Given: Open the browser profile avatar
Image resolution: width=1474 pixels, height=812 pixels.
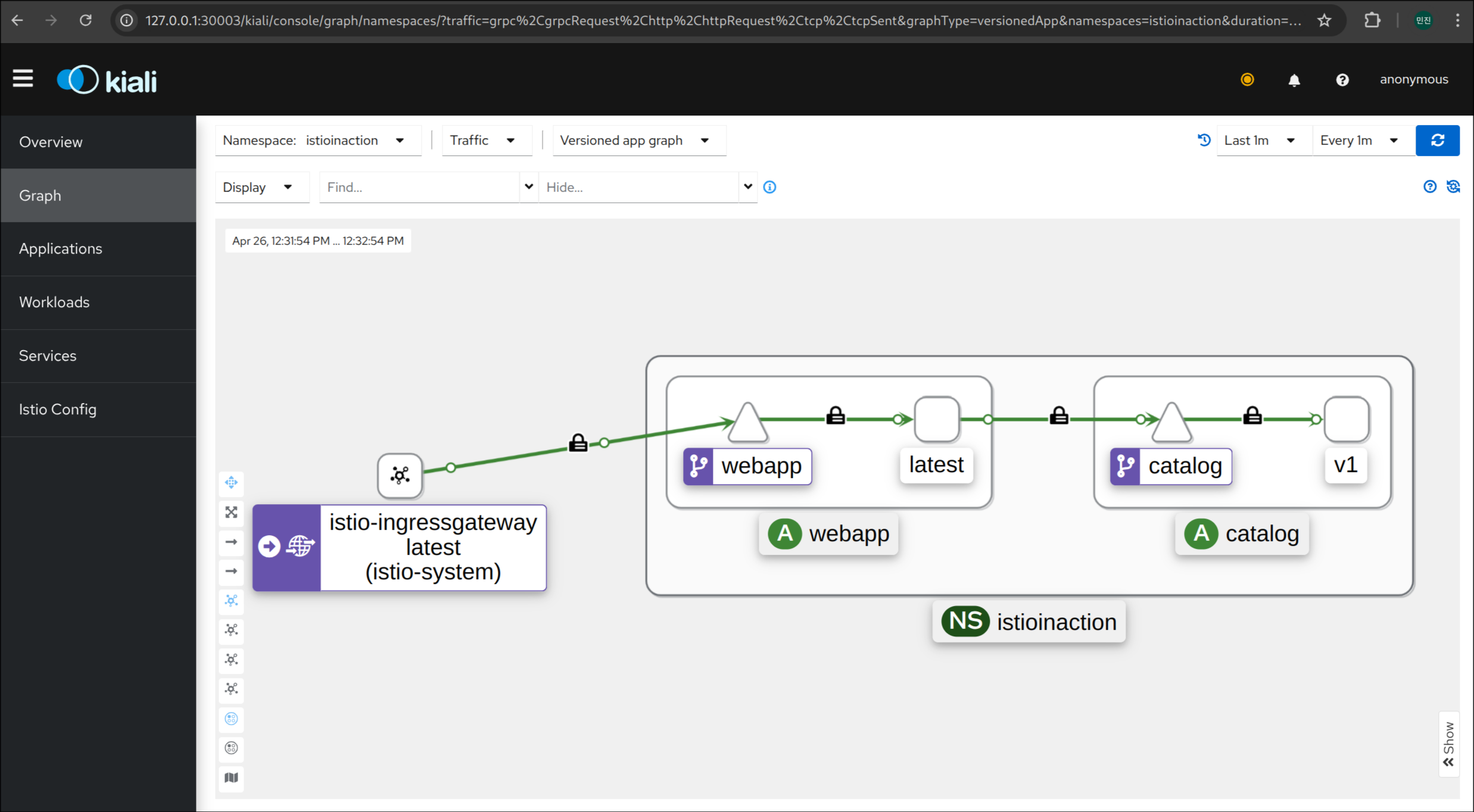Looking at the screenshot, I should (1423, 21).
